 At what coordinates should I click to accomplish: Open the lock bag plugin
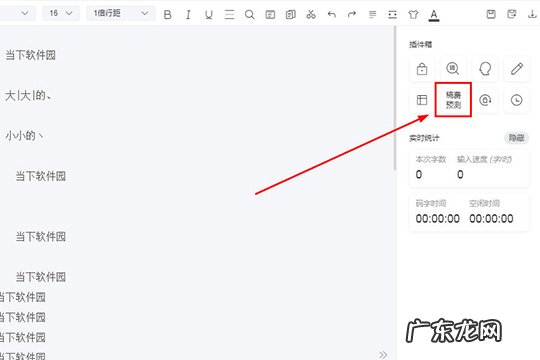pyautogui.click(x=422, y=69)
